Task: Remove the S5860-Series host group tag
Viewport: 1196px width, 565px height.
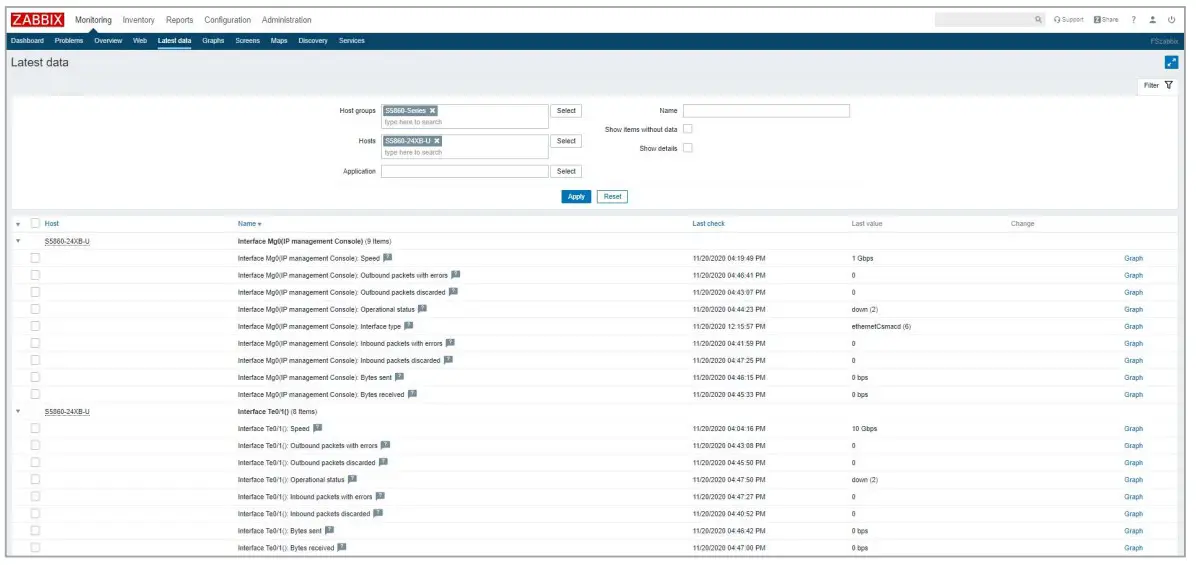Action: click(432, 111)
